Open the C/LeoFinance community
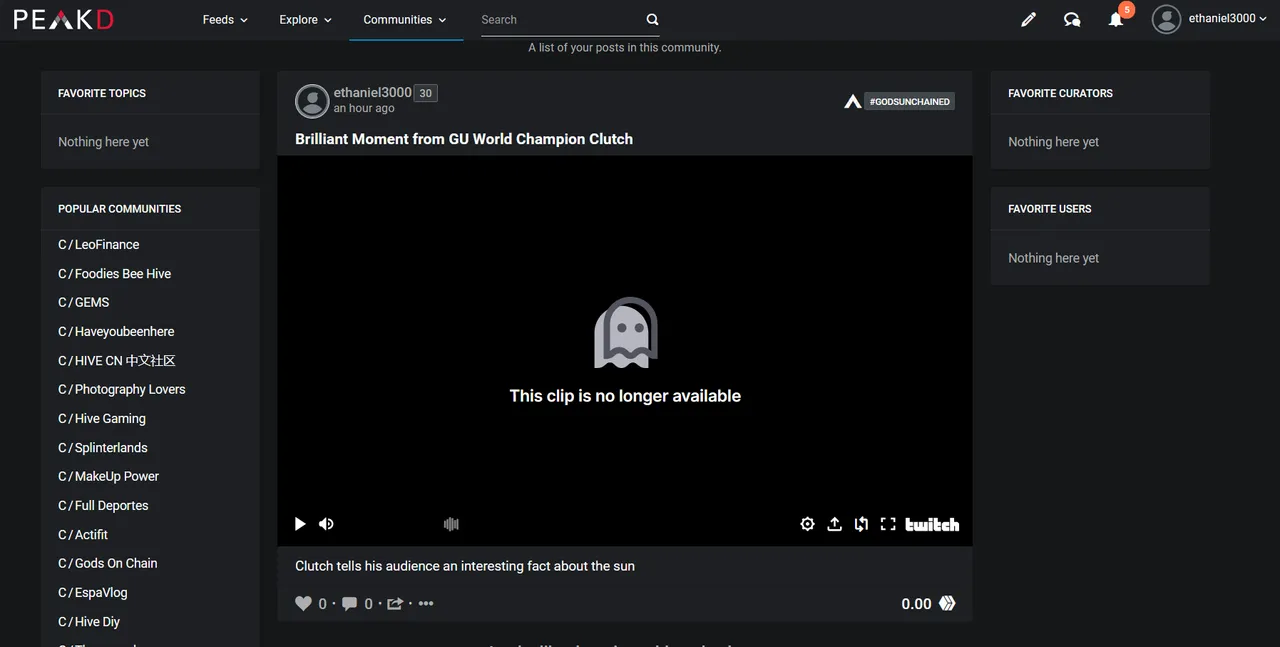 (x=99, y=244)
